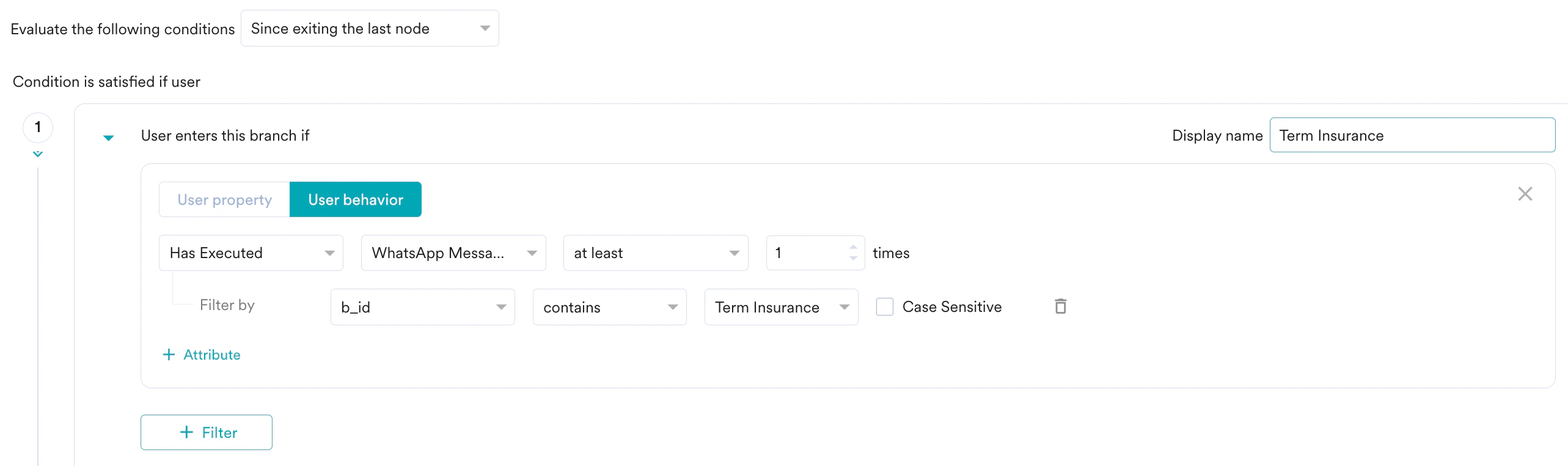Open the Since exiting the last node dropdown
Viewport: 1568px width, 466px height.
370,29
